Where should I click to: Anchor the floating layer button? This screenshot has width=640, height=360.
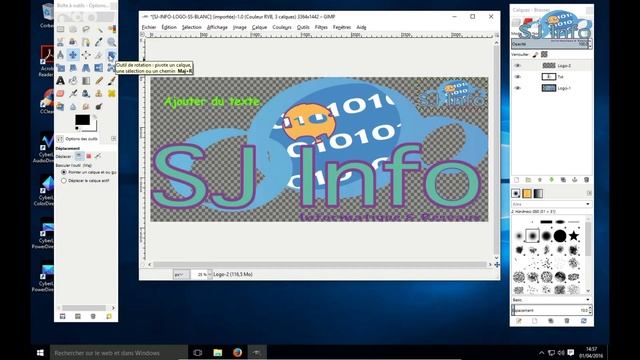[x=575, y=180]
